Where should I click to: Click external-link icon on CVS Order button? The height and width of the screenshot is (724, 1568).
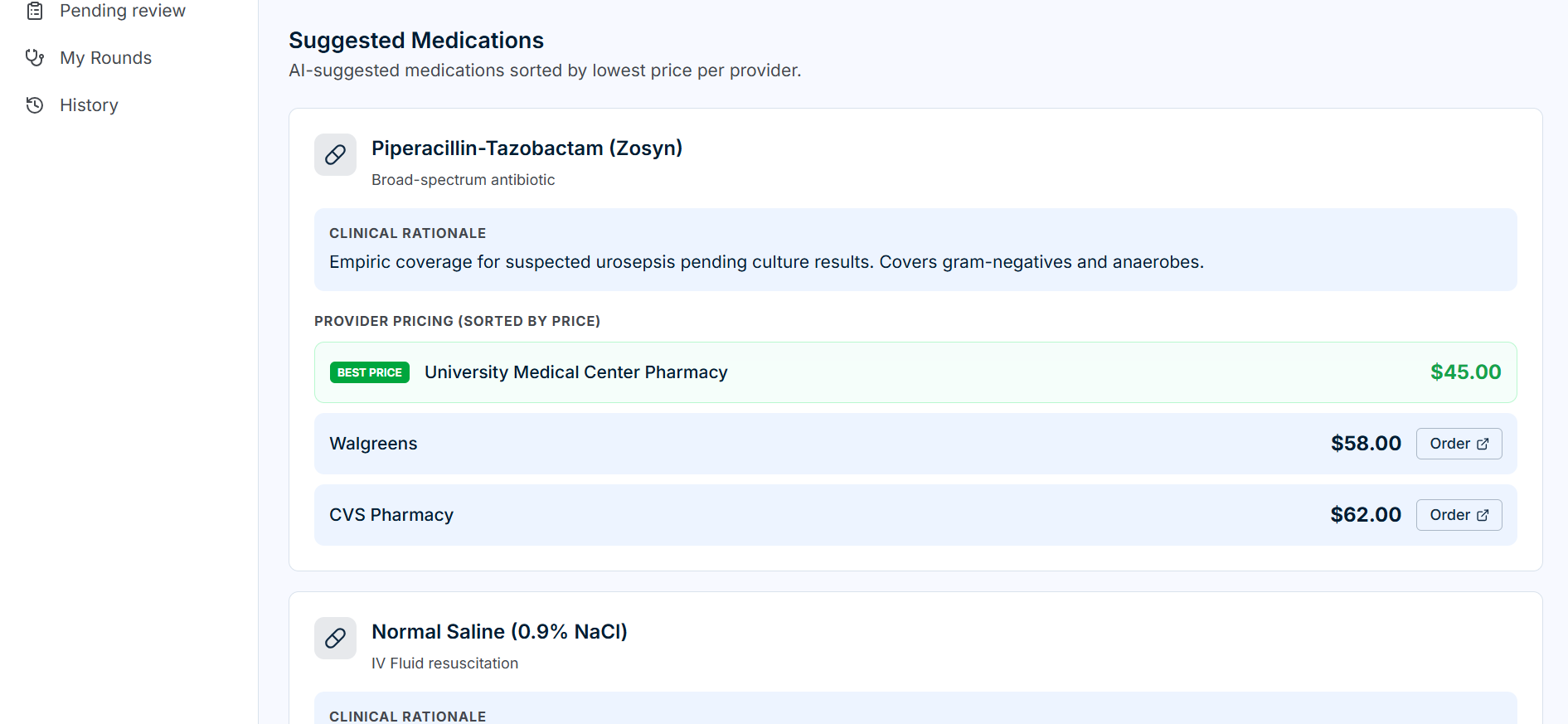pos(1483,515)
